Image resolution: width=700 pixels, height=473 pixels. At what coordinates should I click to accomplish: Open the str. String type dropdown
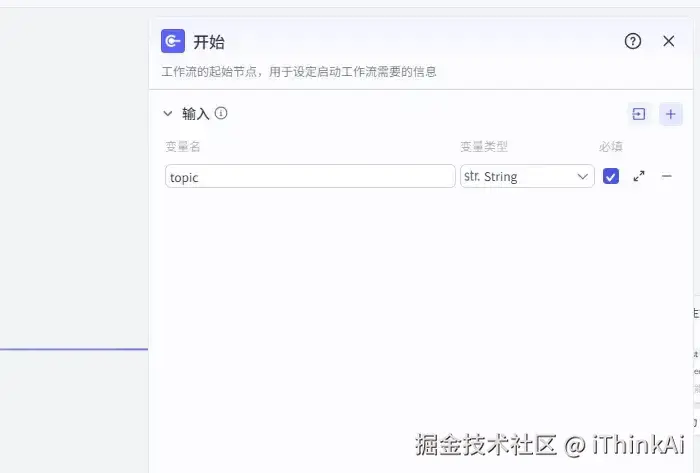pyautogui.click(x=527, y=176)
